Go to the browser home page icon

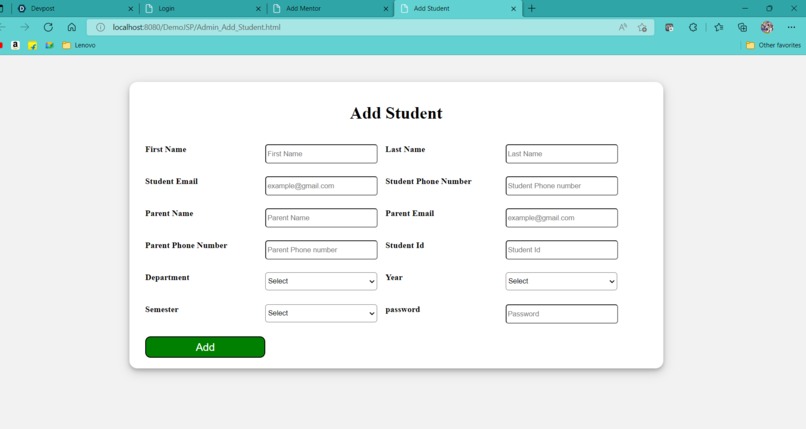click(x=71, y=27)
